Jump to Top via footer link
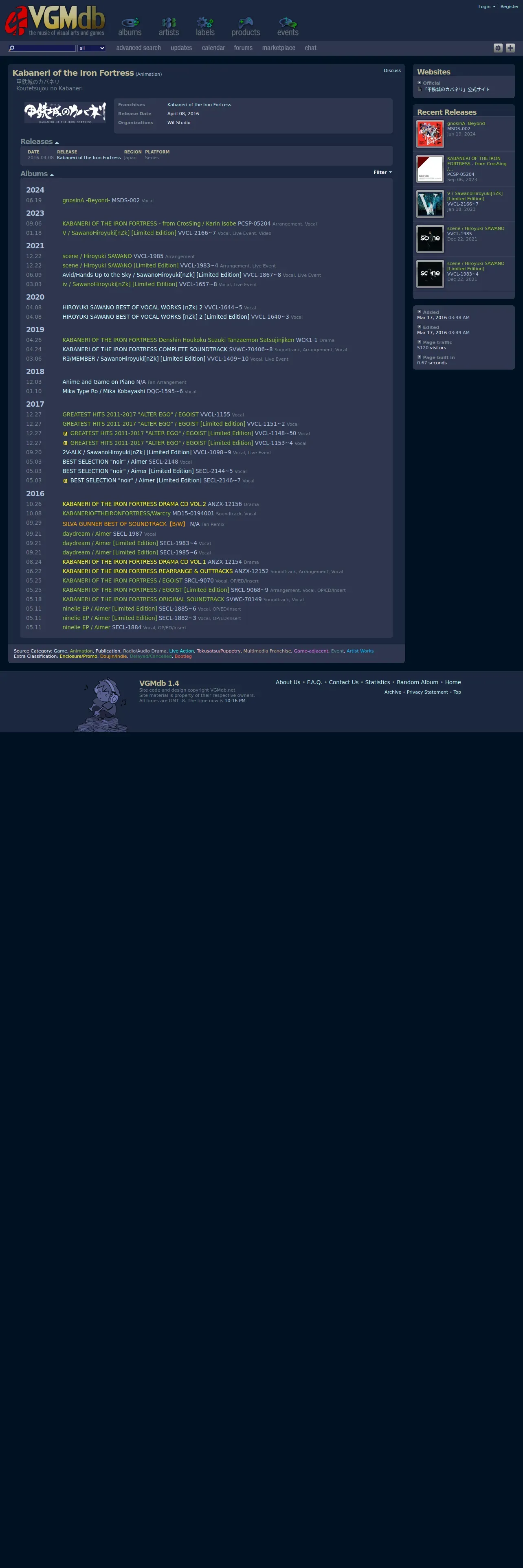Viewport: 523px width, 1568px height. (x=457, y=692)
